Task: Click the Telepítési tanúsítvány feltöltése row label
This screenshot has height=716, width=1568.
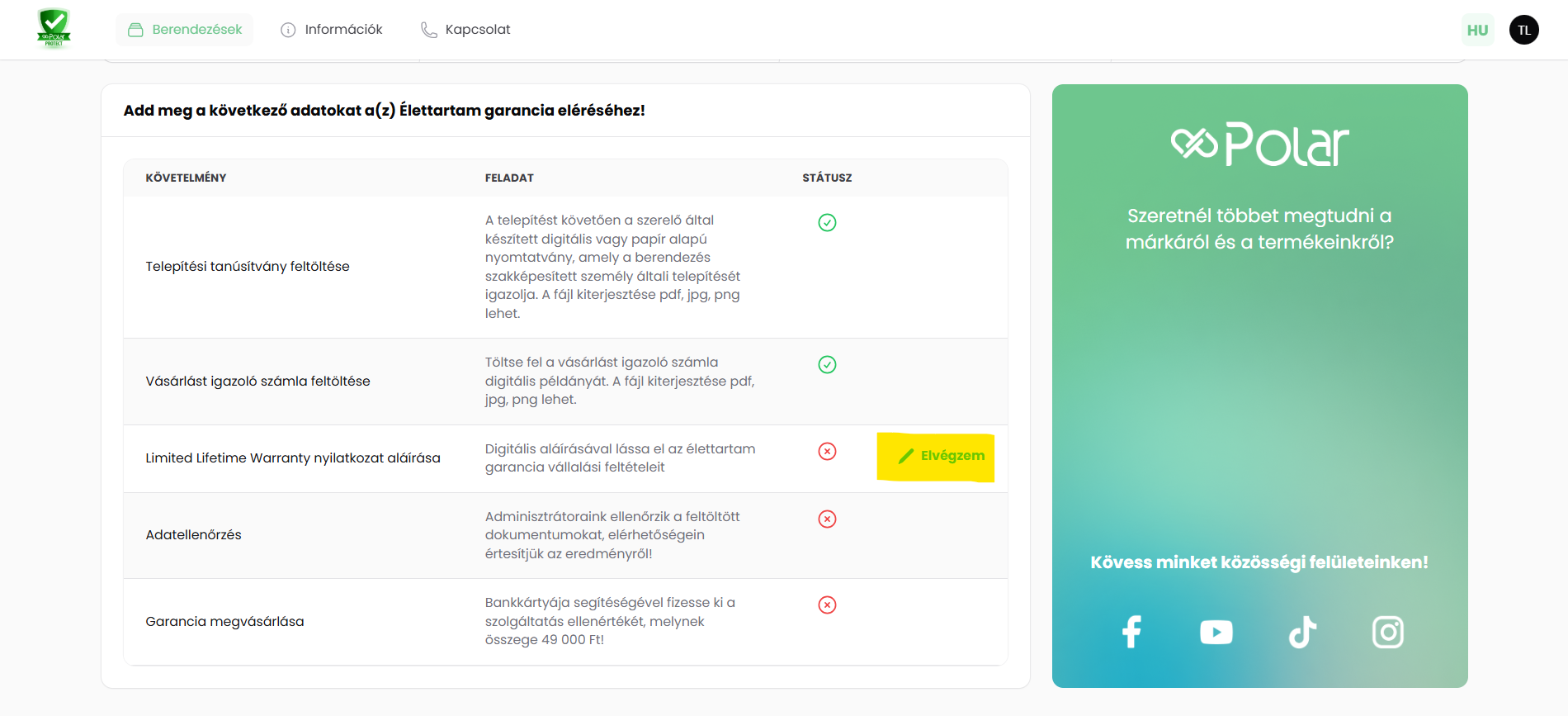Action: (x=248, y=267)
